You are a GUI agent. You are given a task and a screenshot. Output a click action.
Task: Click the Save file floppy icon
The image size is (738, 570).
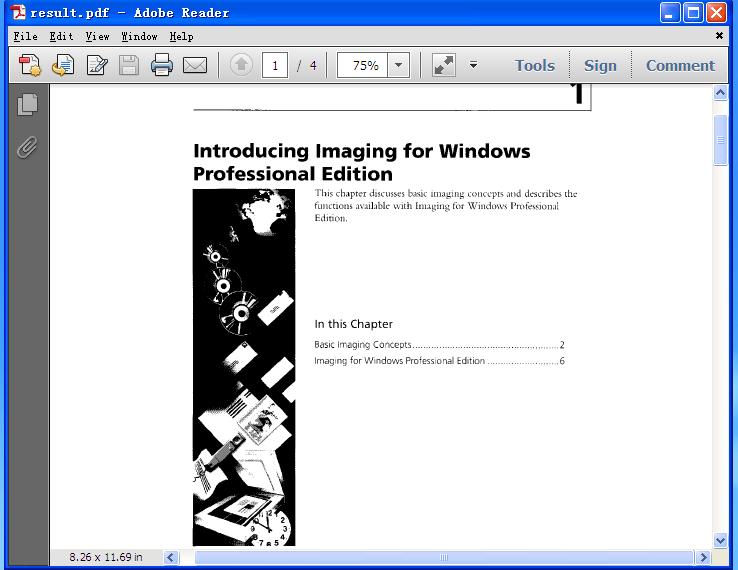click(128, 65)
